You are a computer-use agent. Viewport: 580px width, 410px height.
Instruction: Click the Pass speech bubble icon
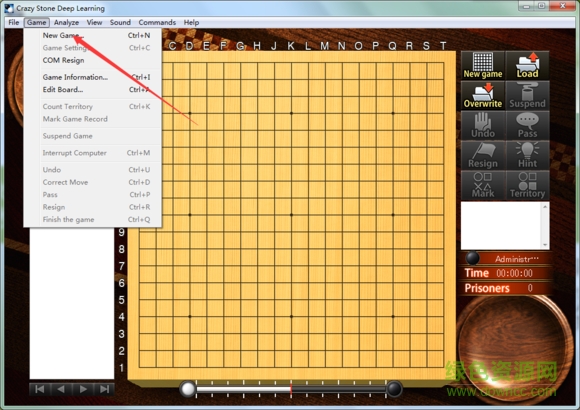pos(527,125)
